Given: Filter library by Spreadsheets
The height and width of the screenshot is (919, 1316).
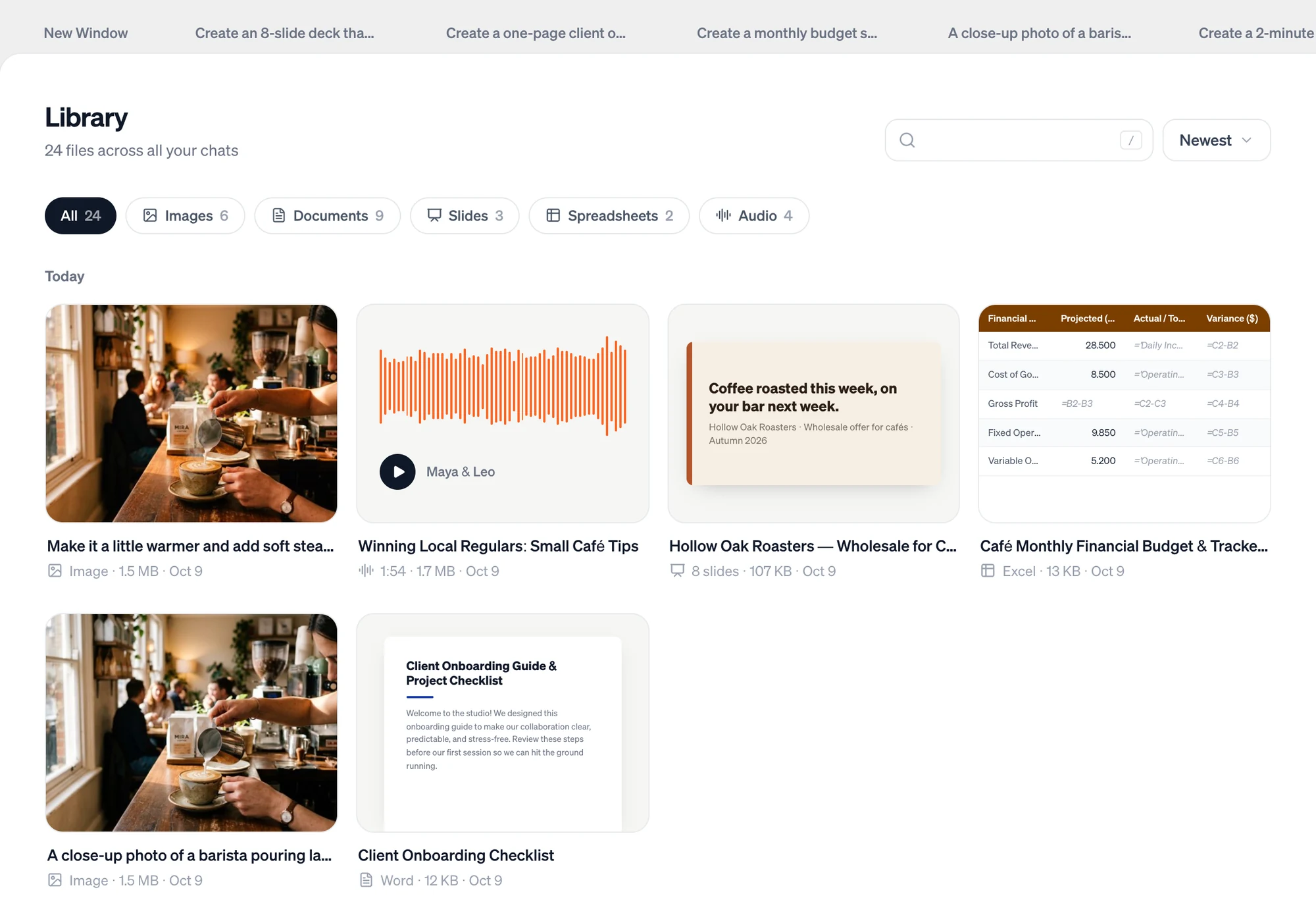Looking at the screenshot, I should (x=609, y=215).
